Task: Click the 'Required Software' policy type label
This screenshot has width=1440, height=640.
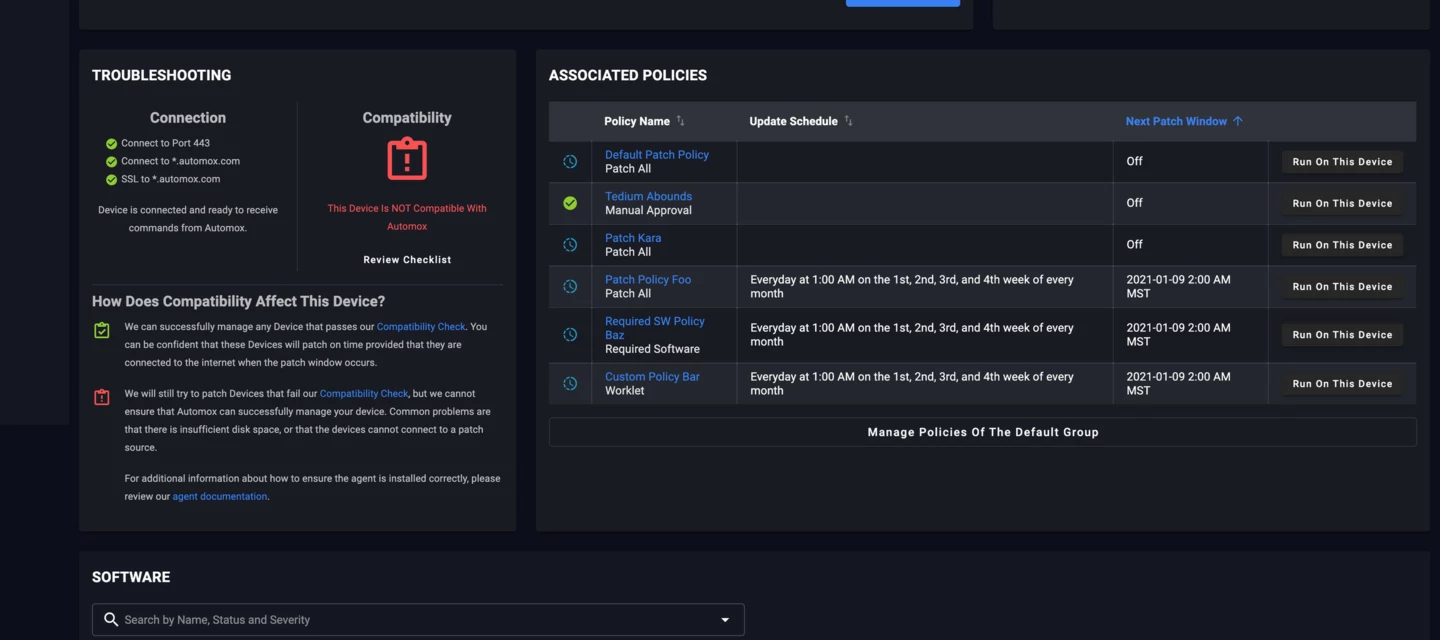Action: click(x=652, y=349)
